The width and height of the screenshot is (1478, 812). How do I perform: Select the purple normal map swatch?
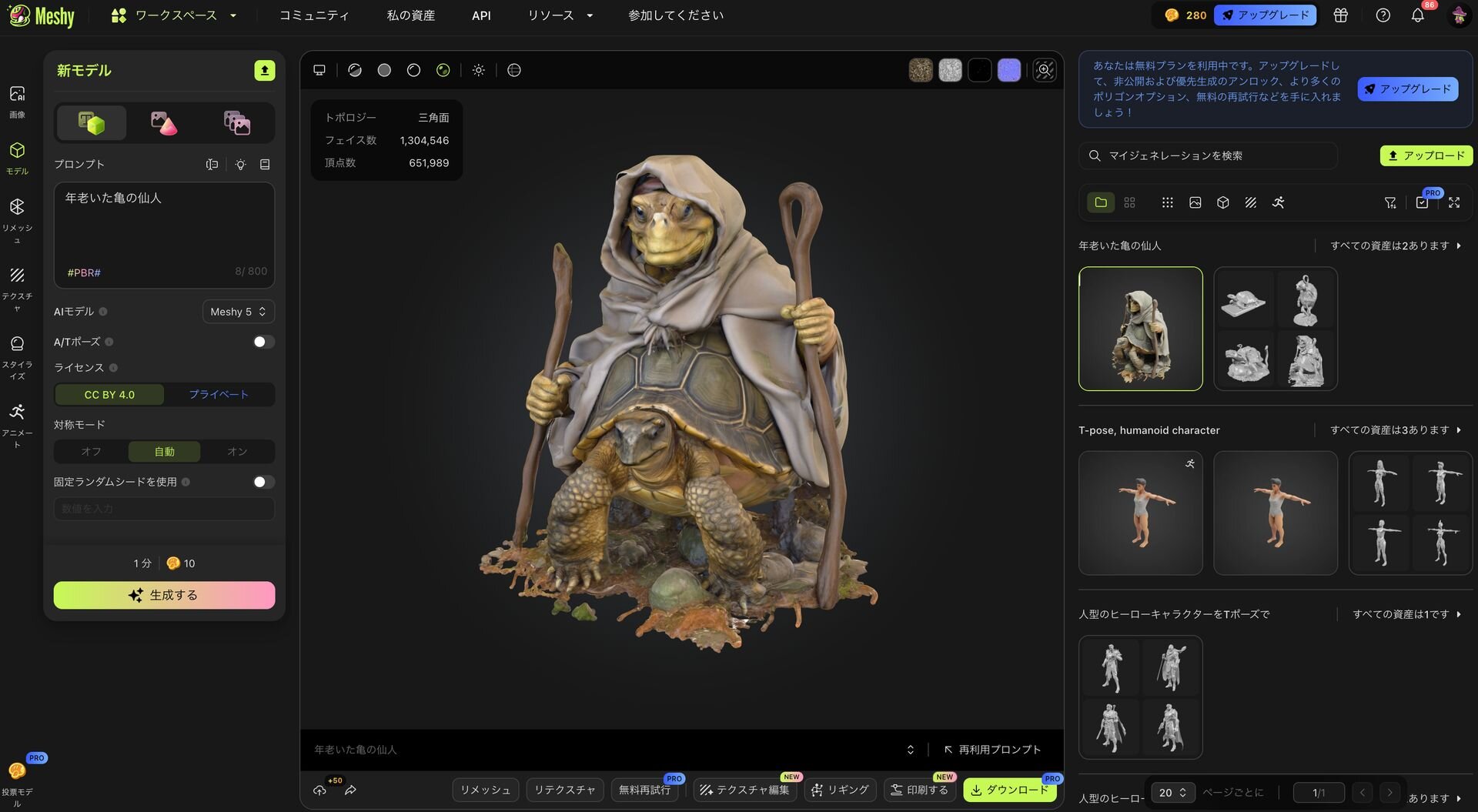click(1009, 70)
